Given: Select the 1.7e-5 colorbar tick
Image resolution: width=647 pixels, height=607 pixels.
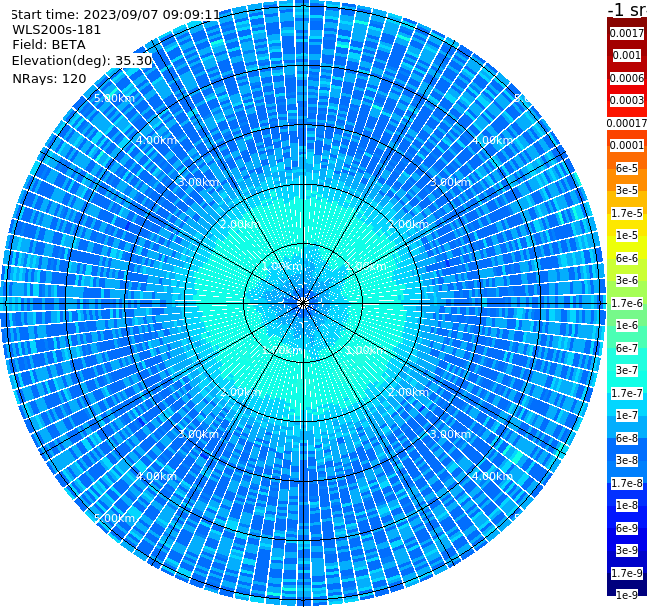Looking at the screenshot, I should coord(627,213).
